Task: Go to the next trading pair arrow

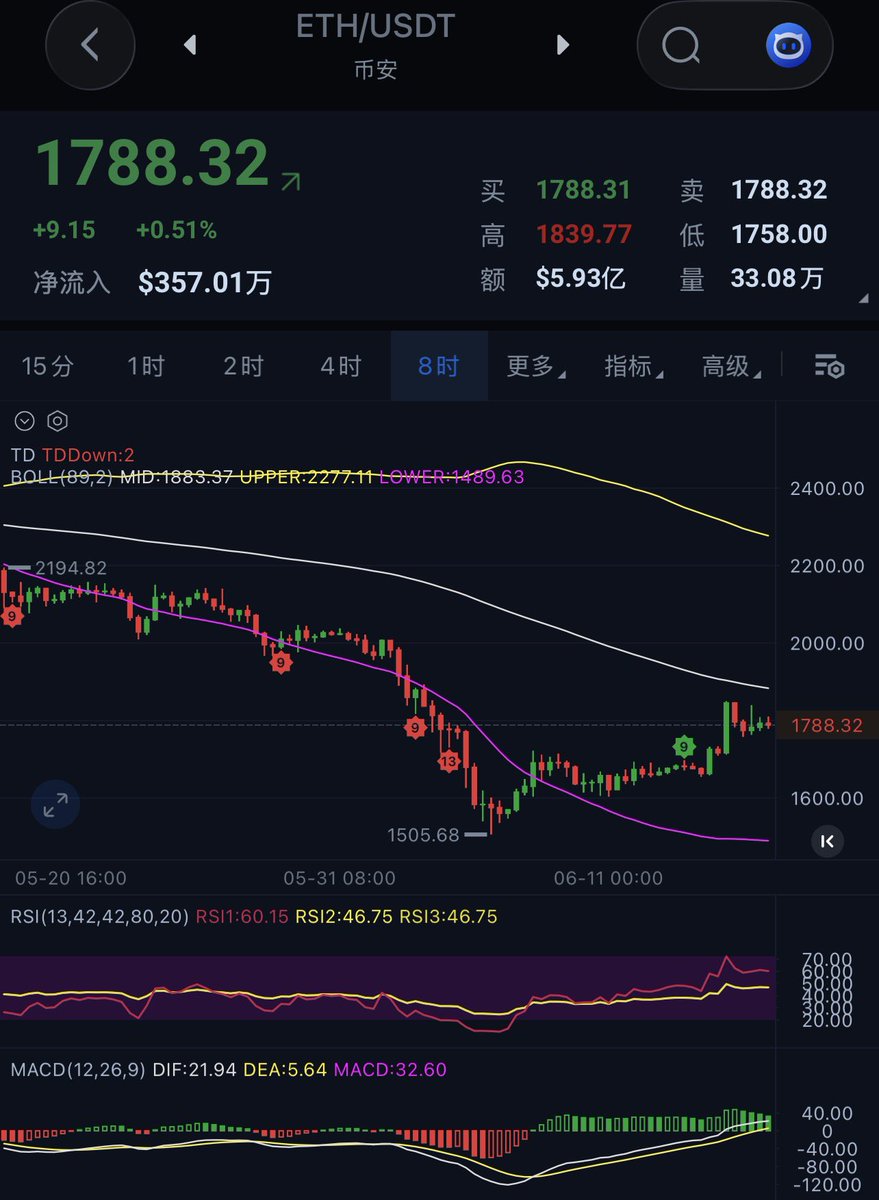Action: coord(563,45)
